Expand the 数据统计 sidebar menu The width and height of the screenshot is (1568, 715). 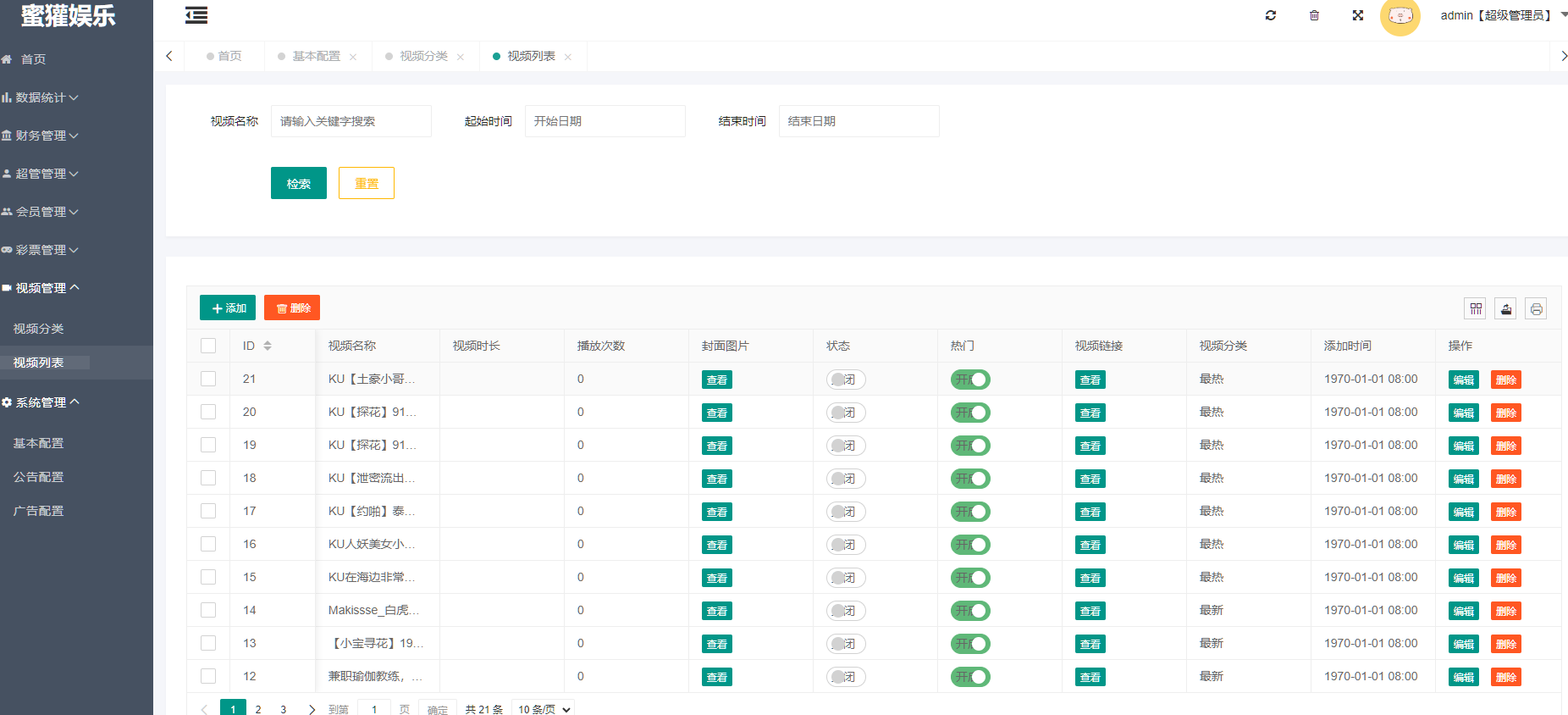(x=42, y=97)
